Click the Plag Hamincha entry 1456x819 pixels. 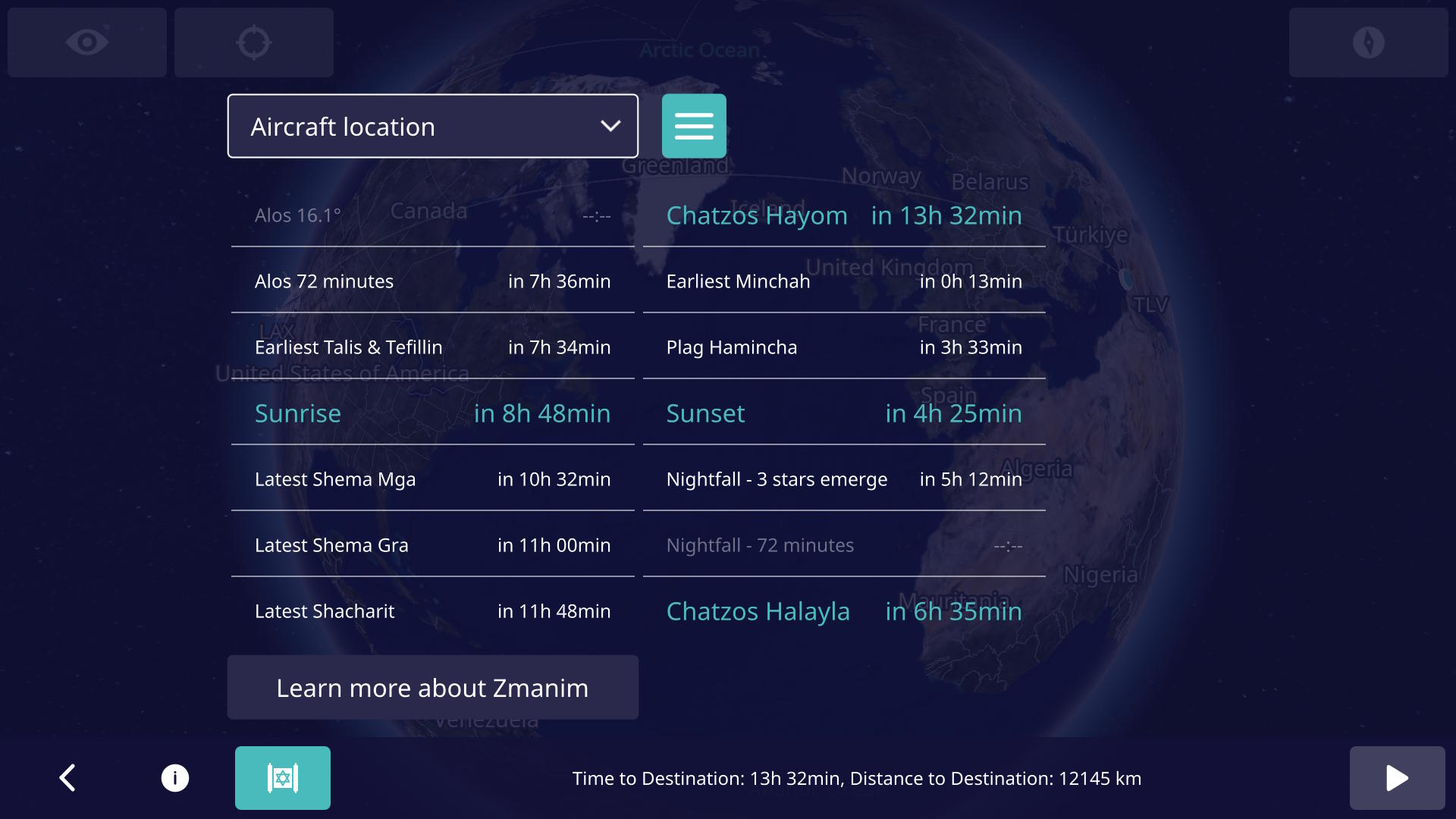843,347
